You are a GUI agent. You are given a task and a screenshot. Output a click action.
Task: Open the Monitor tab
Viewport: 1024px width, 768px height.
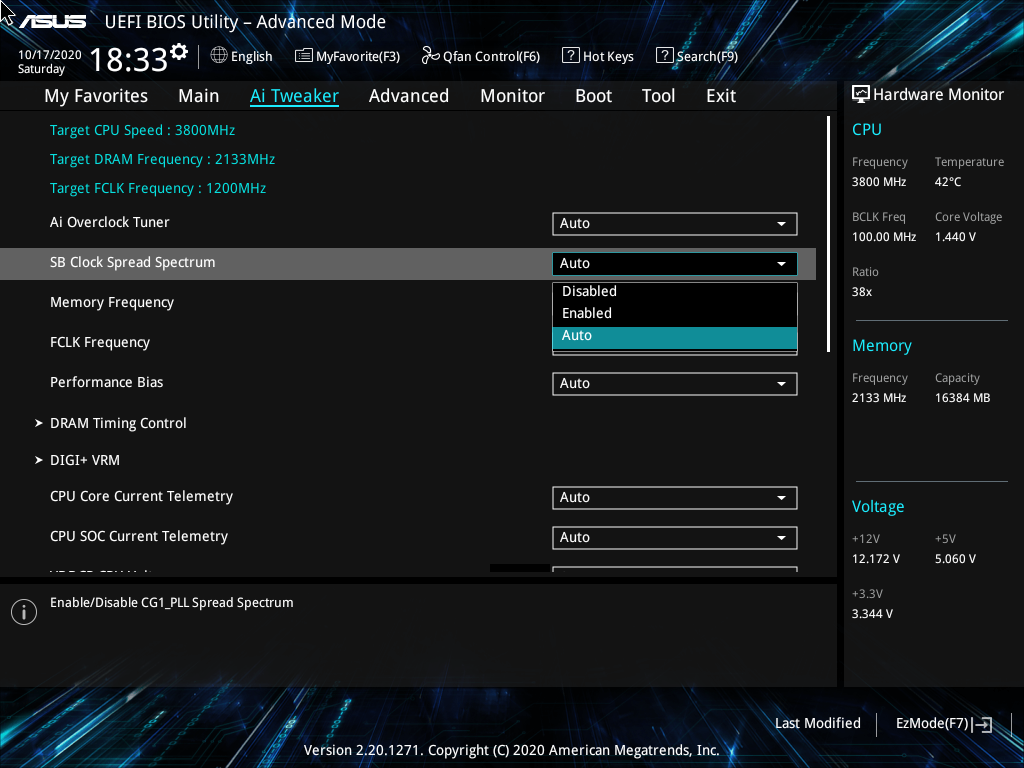tap(512, 96)
